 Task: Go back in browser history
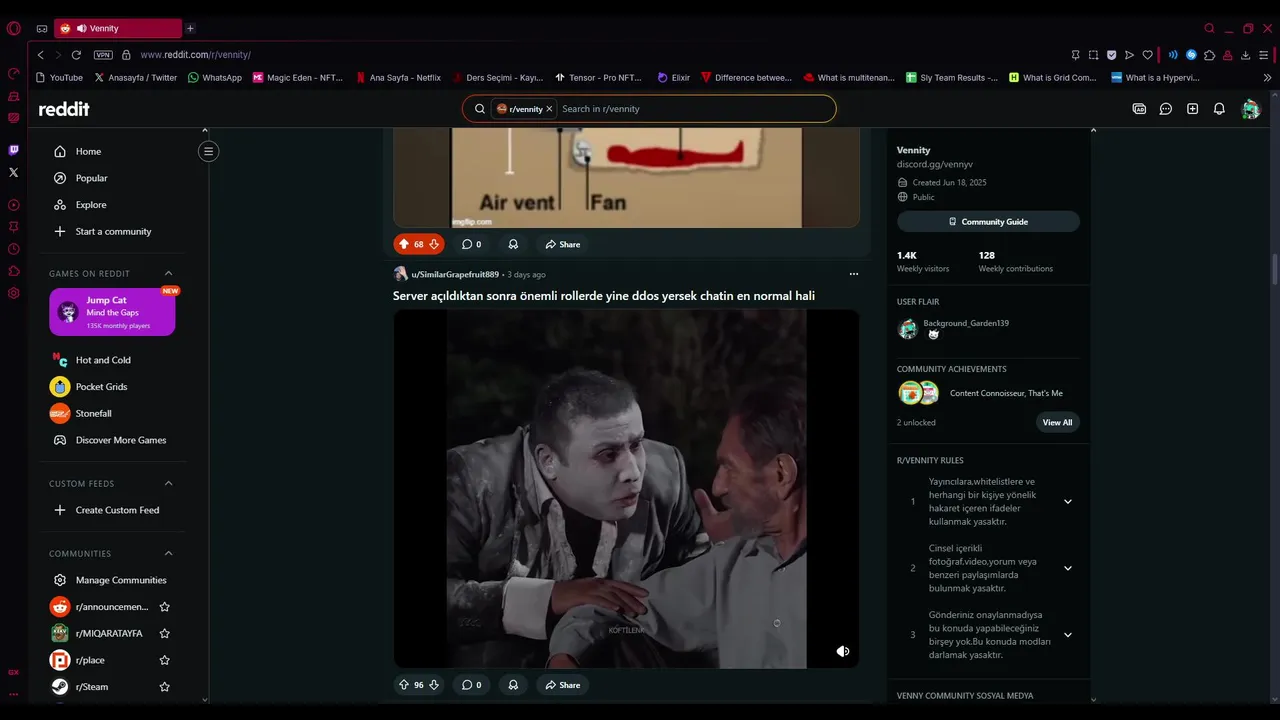(40, 55)
